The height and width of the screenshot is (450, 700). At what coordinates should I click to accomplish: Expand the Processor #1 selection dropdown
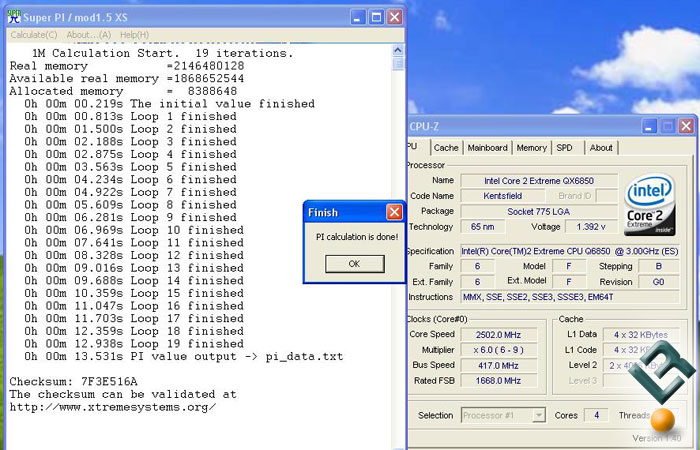tap(539, 416)
